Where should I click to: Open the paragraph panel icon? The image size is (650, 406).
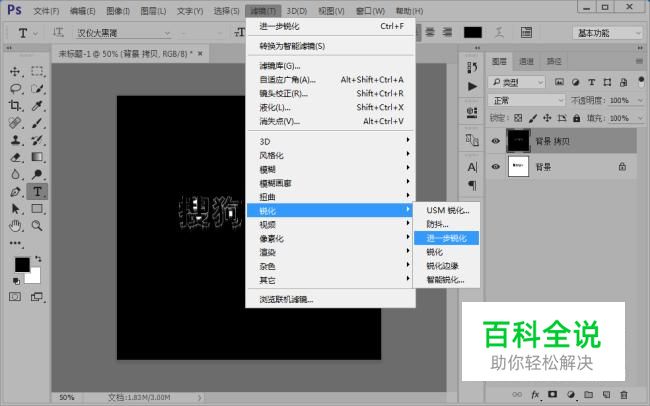click(472, 185)
